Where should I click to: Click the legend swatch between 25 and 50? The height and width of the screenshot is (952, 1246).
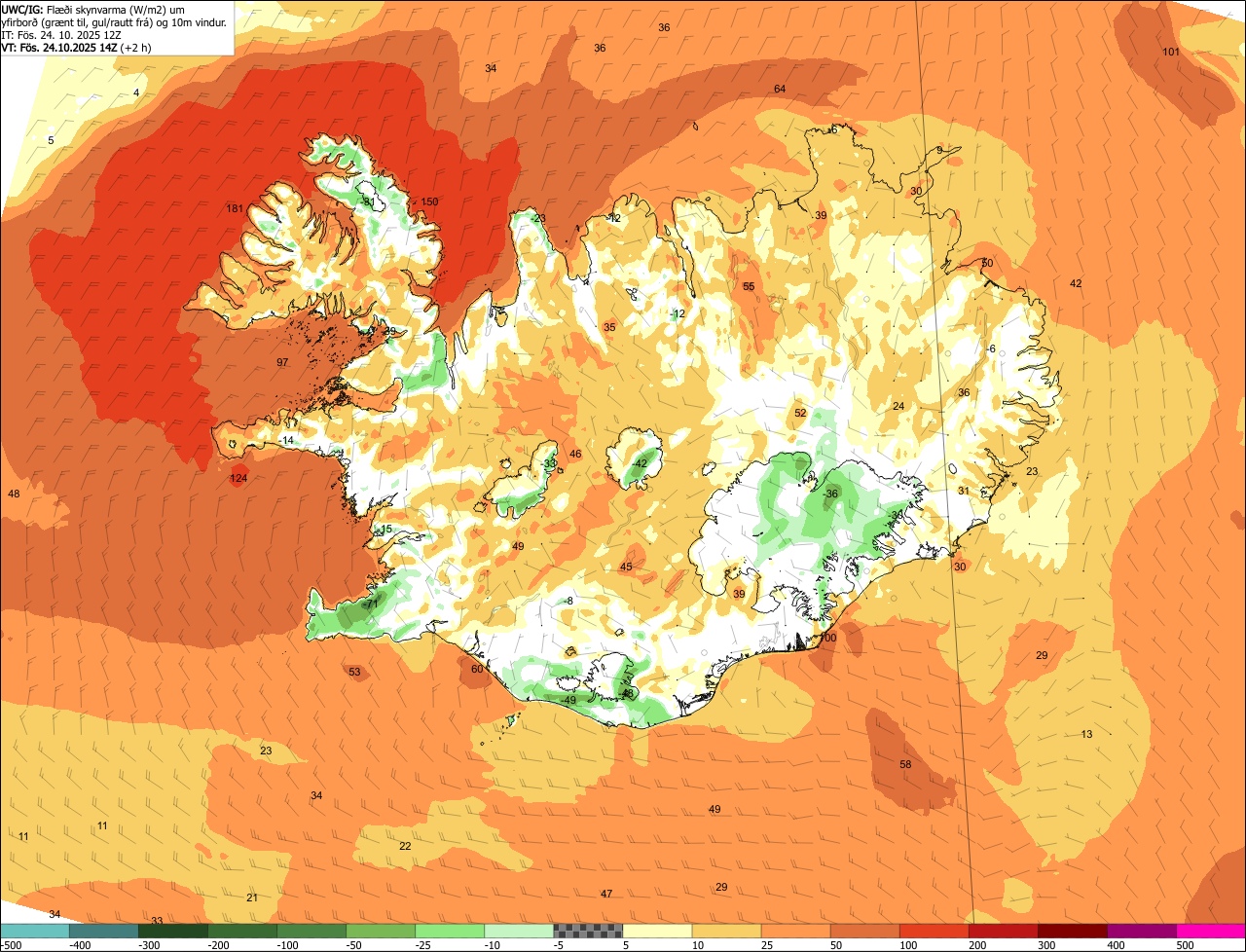(x=795, y=931)
